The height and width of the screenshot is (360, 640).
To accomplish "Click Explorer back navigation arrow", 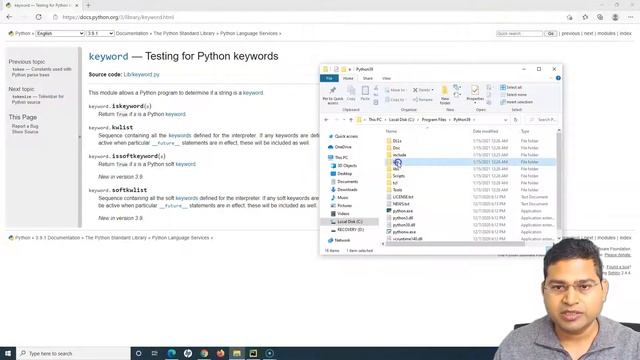I will 326,120.
